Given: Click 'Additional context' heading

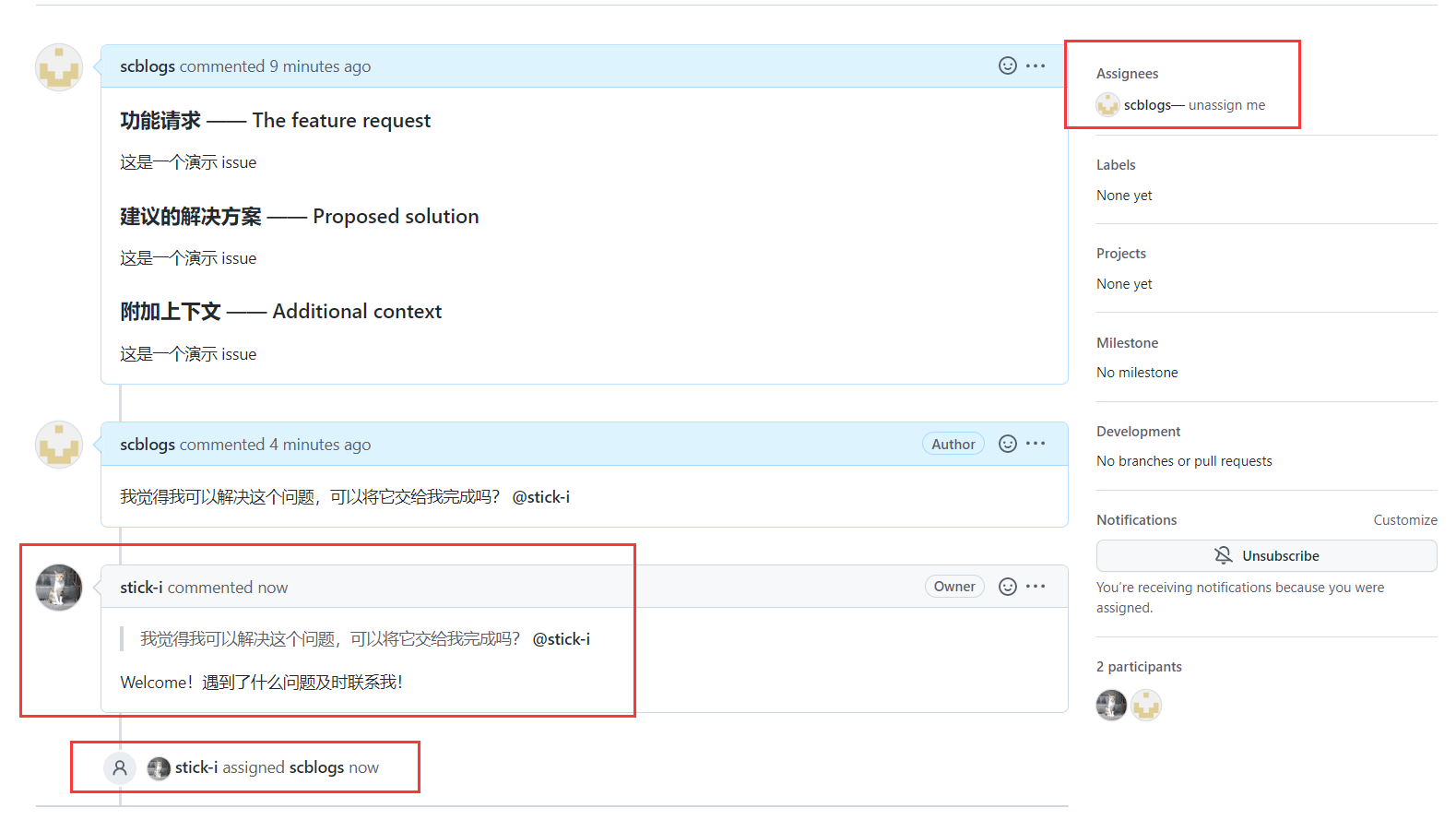Looking at the screenshot, I should [357, 312].
